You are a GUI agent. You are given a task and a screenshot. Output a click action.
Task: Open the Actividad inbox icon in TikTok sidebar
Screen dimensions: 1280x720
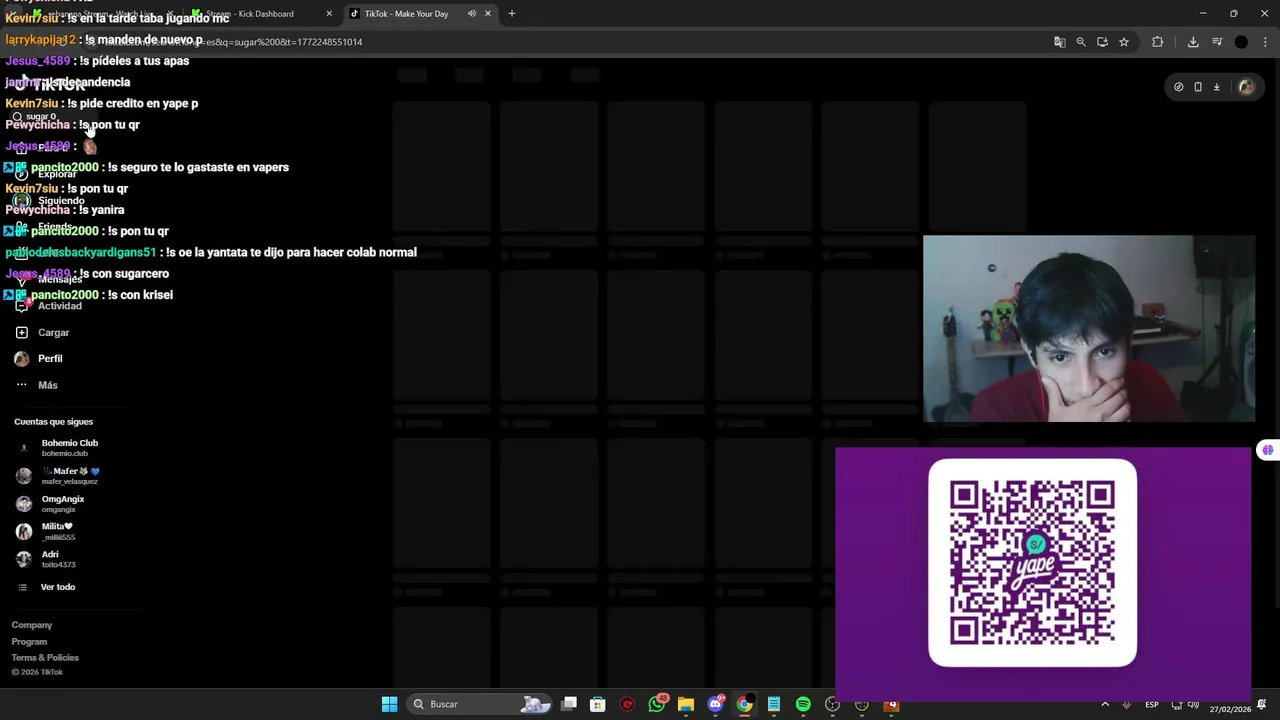(21, 305)
